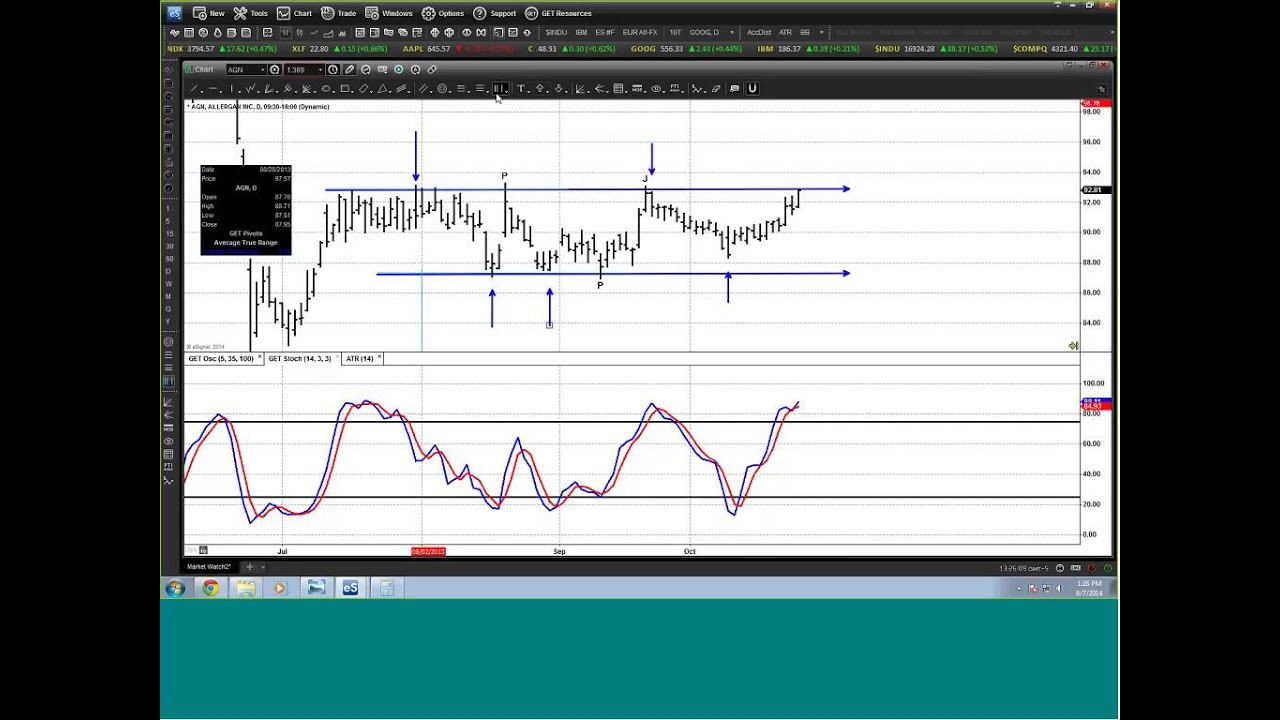Click the eye visibility tool in drawing toolbar
Viewport: 1280px width, 720px height.
coord(657,89)
